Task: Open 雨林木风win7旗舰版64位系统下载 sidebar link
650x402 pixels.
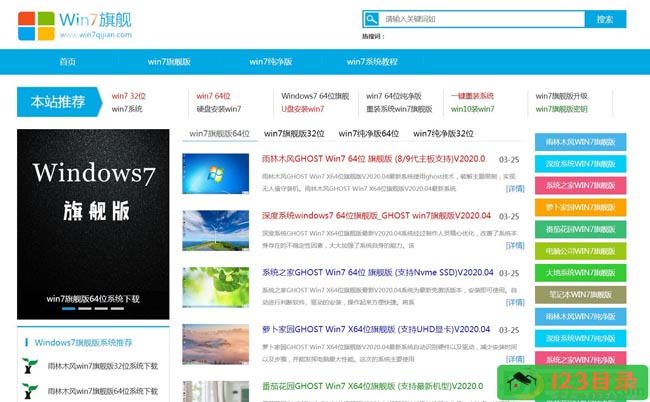Action: [x=103, y=391]
